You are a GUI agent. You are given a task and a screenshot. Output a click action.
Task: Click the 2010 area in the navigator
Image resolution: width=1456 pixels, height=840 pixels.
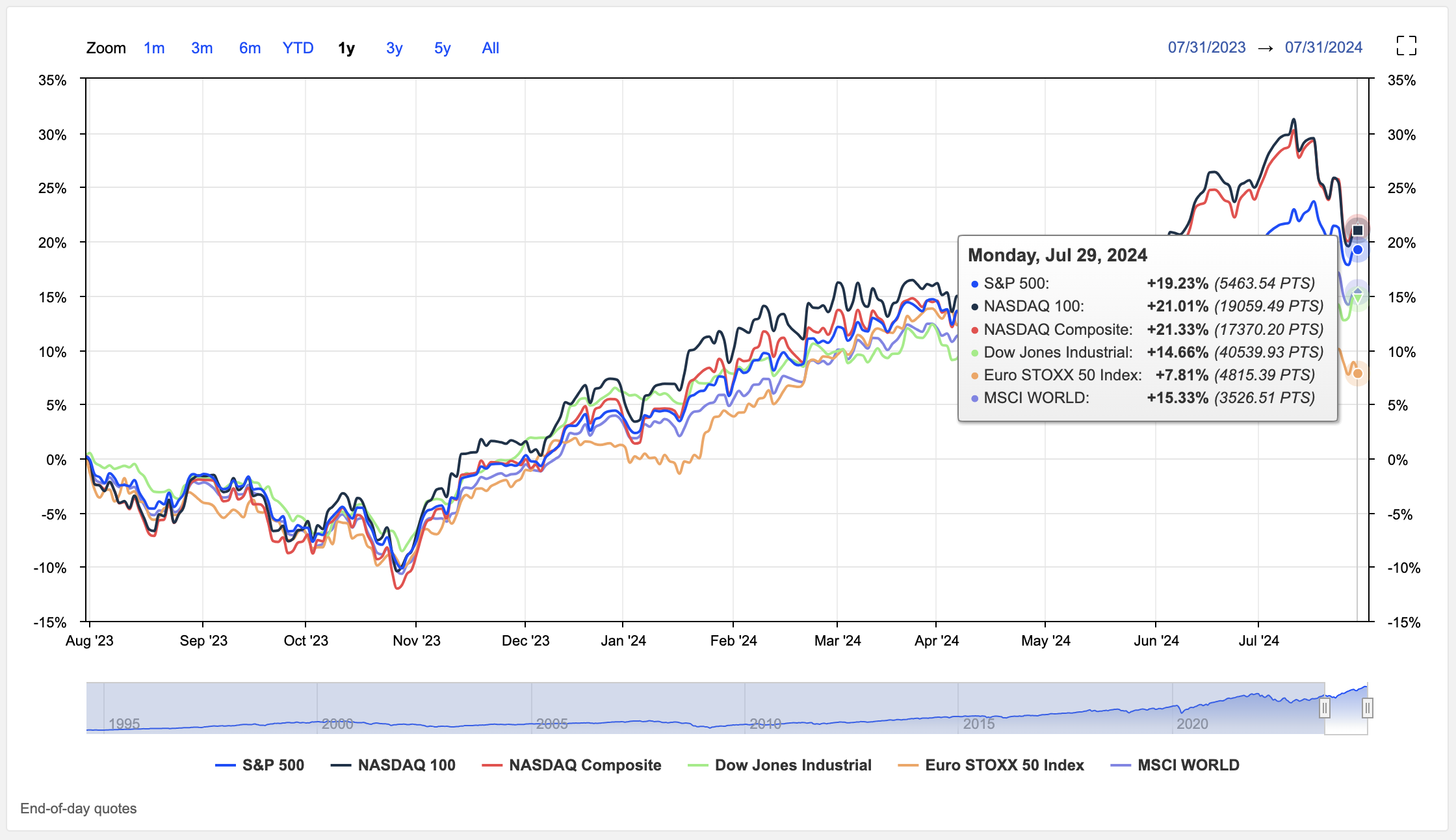coord(765,724)
